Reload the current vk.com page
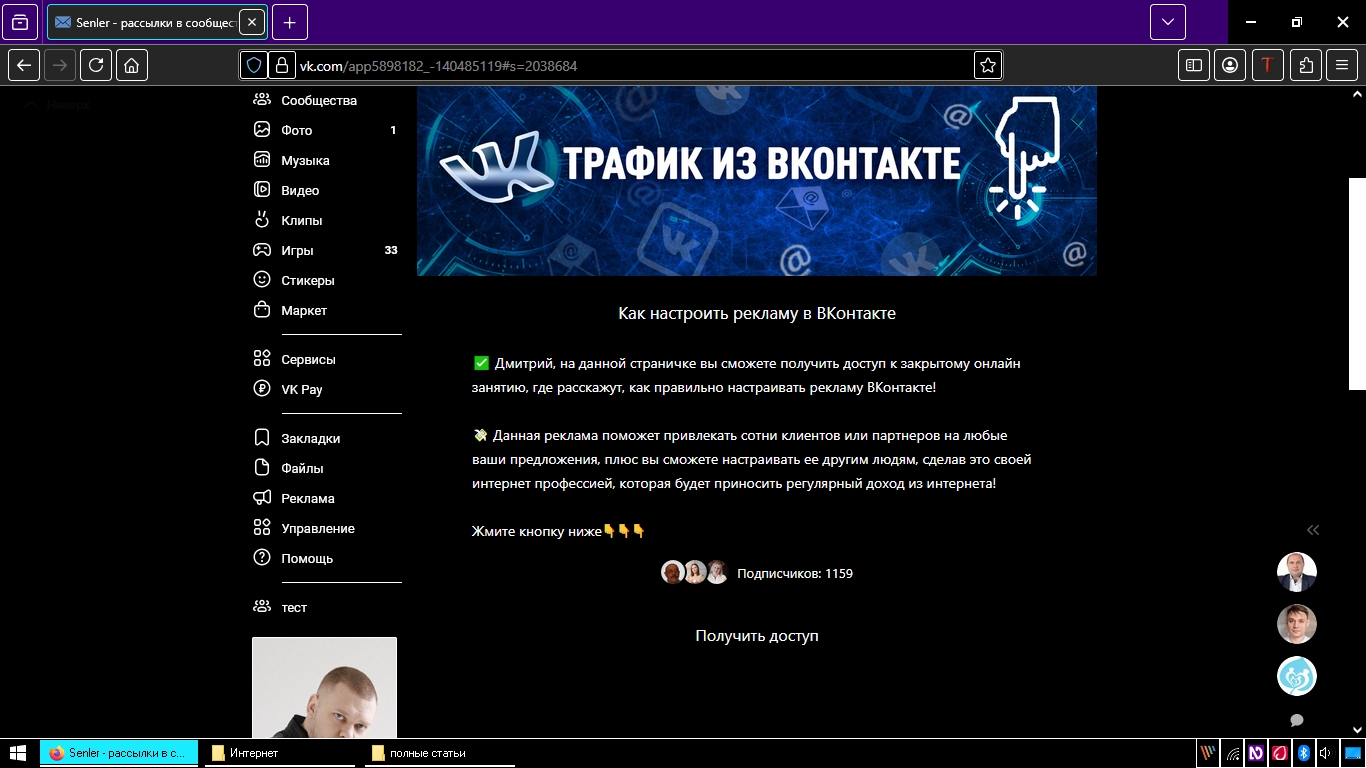Viewport: 1366px width, 768px height. coord(96,65)
